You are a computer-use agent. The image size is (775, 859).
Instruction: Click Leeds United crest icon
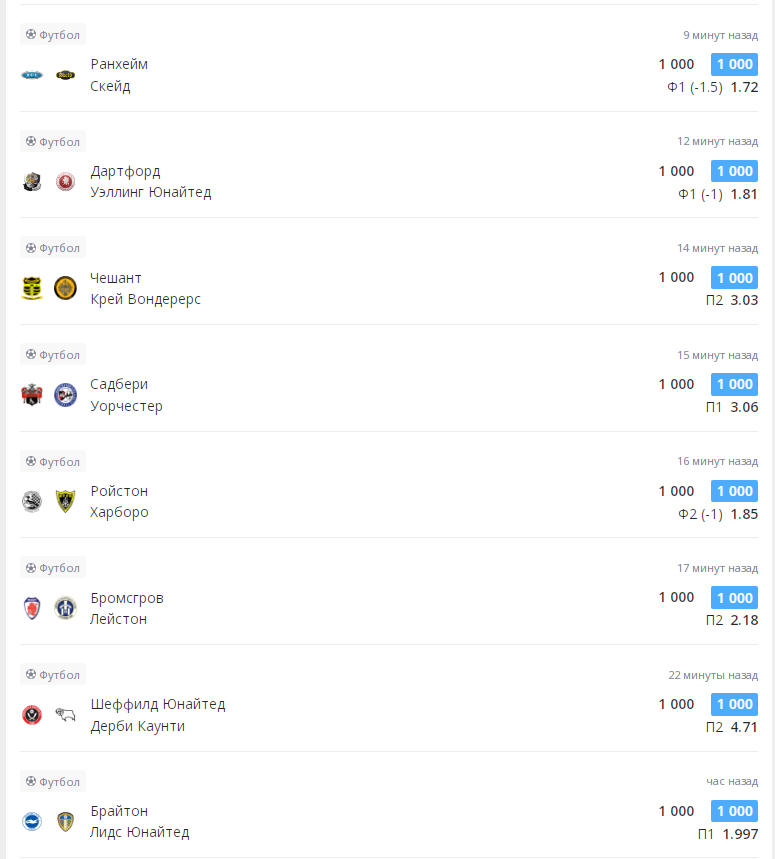coord(65,822)
